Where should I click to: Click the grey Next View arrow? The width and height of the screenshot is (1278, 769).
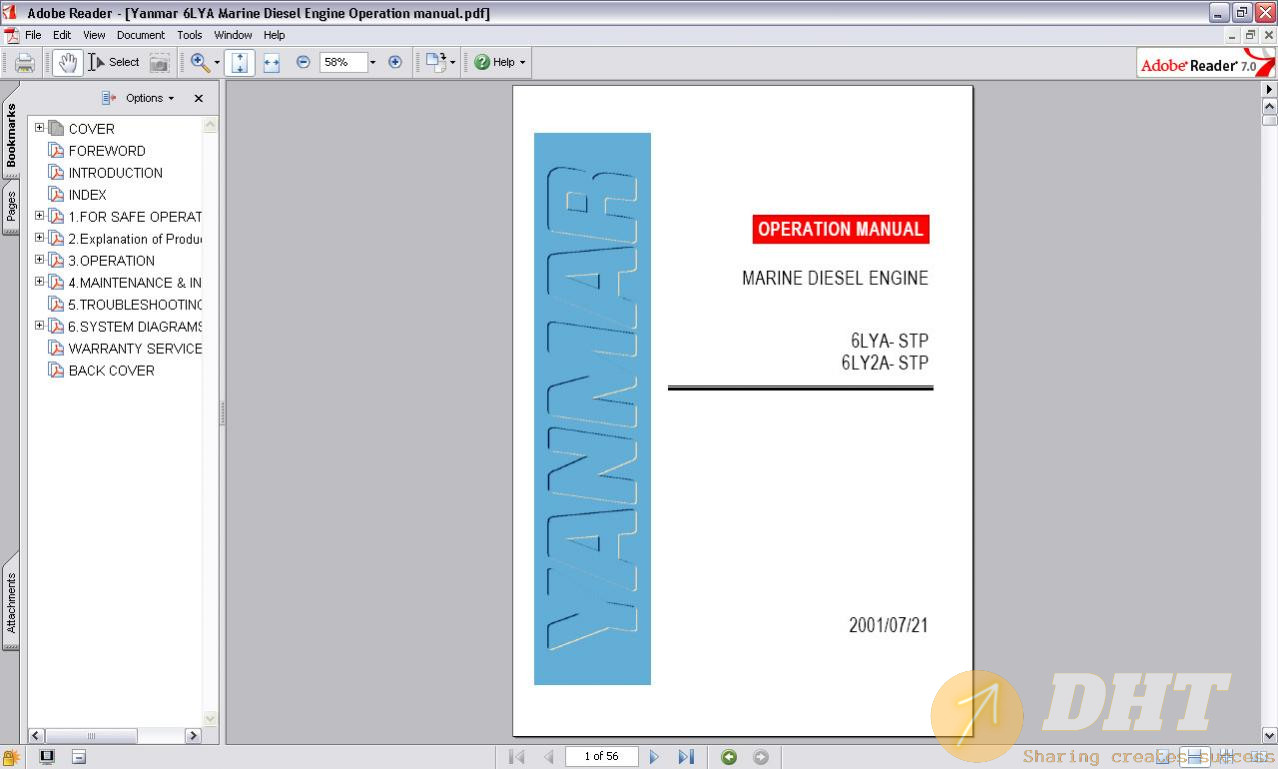pos(760,757)
